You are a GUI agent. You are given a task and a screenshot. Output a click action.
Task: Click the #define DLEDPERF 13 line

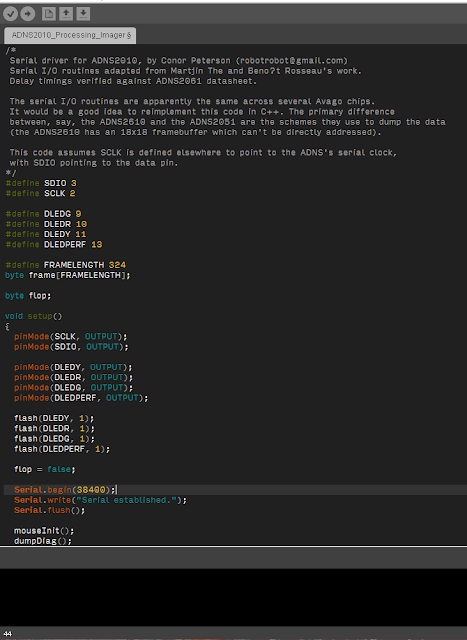pos(54,244)
